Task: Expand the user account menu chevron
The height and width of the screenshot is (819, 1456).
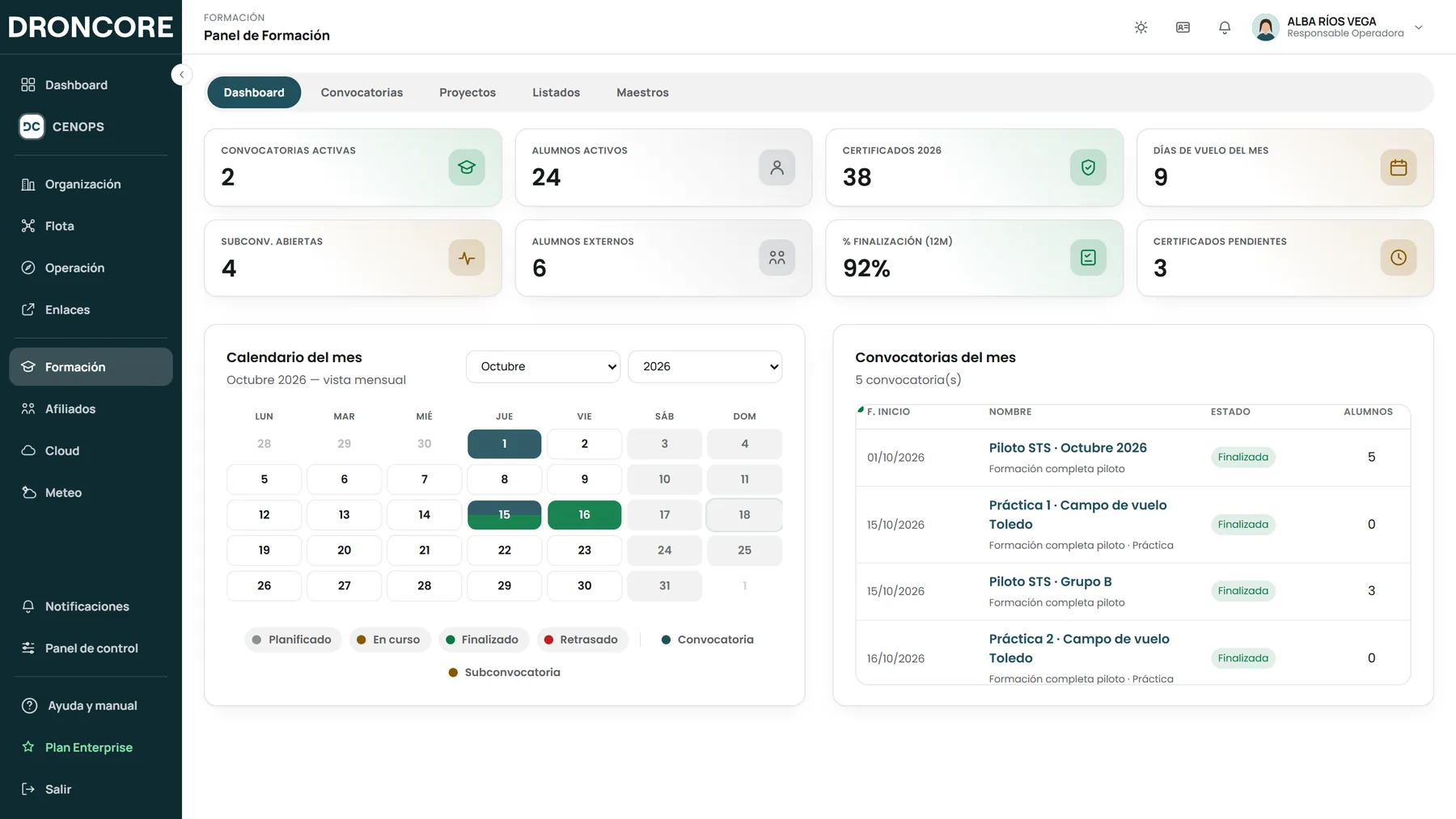Action: pyautogui.click(x=1419, y=27)
